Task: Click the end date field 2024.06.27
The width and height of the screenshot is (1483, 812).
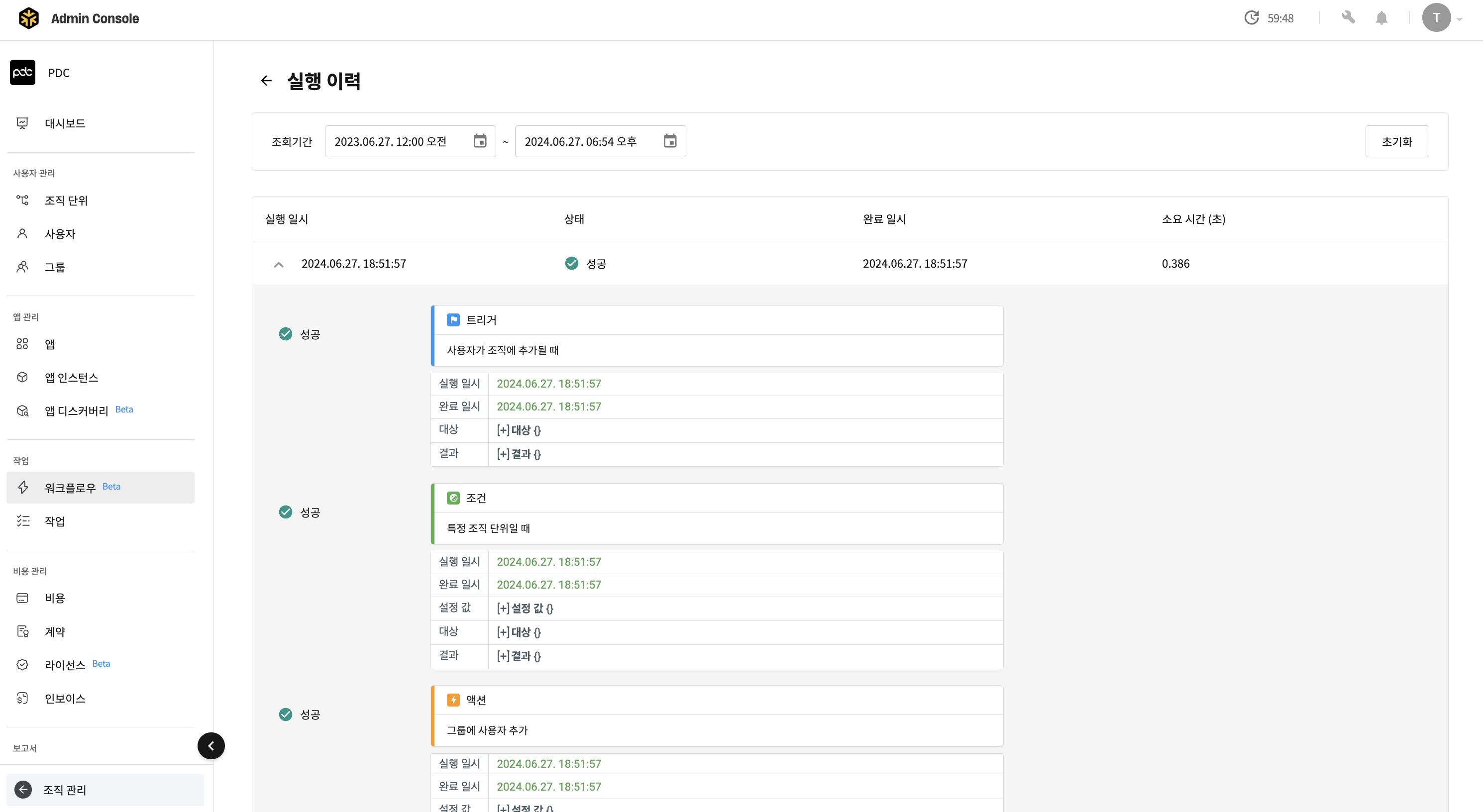Action: coord(600,142)
